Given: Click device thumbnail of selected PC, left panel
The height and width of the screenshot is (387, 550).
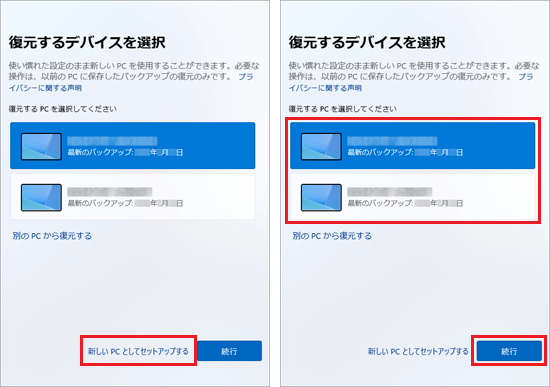Looking at the screenshot, I should (x=41, y=147).
